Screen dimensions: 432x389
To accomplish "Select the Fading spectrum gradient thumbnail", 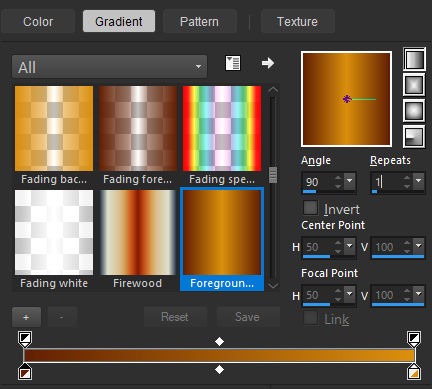I will pos(222,128).
